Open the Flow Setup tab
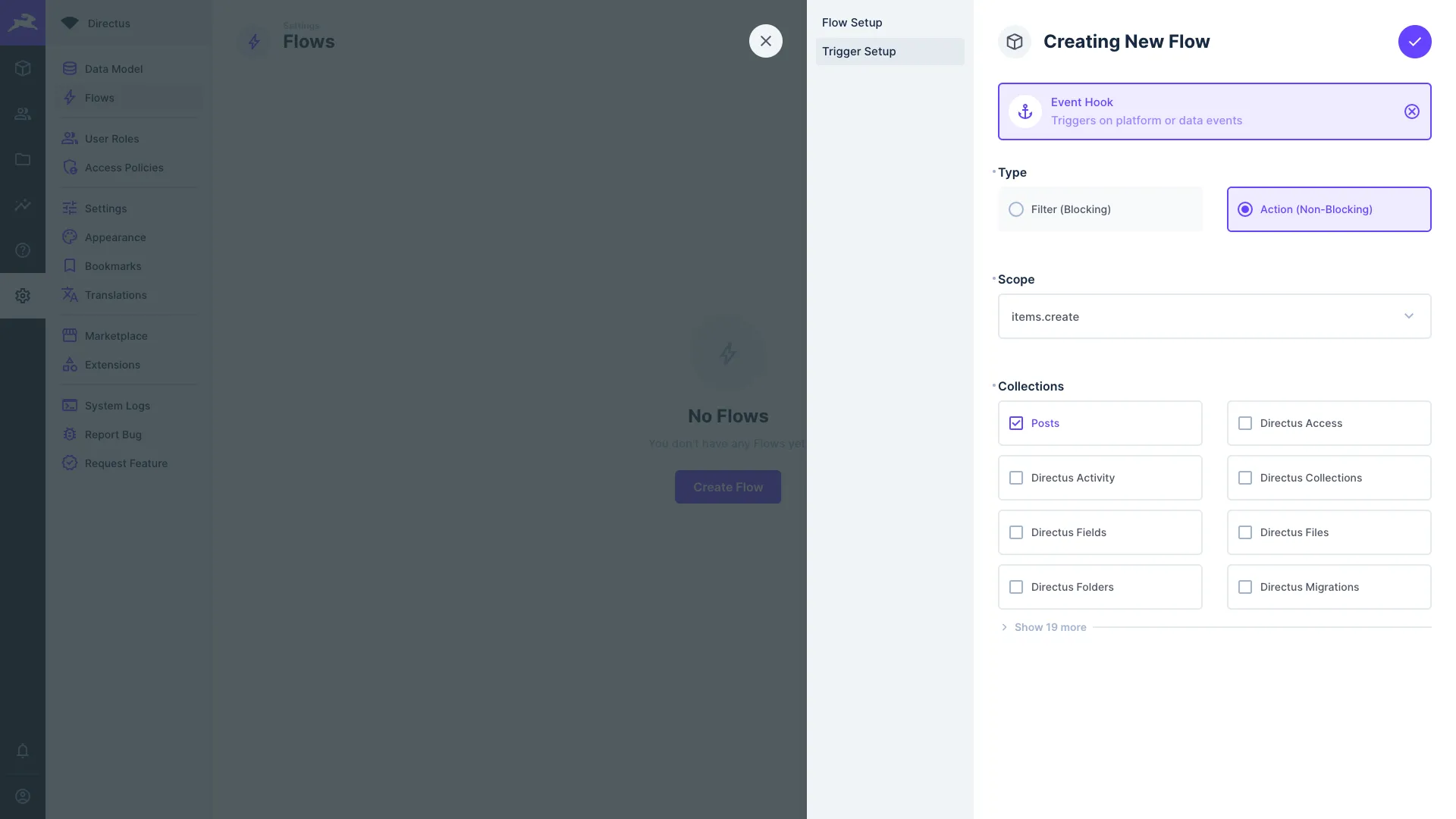The image size is (1456, 819). (851, 22)
